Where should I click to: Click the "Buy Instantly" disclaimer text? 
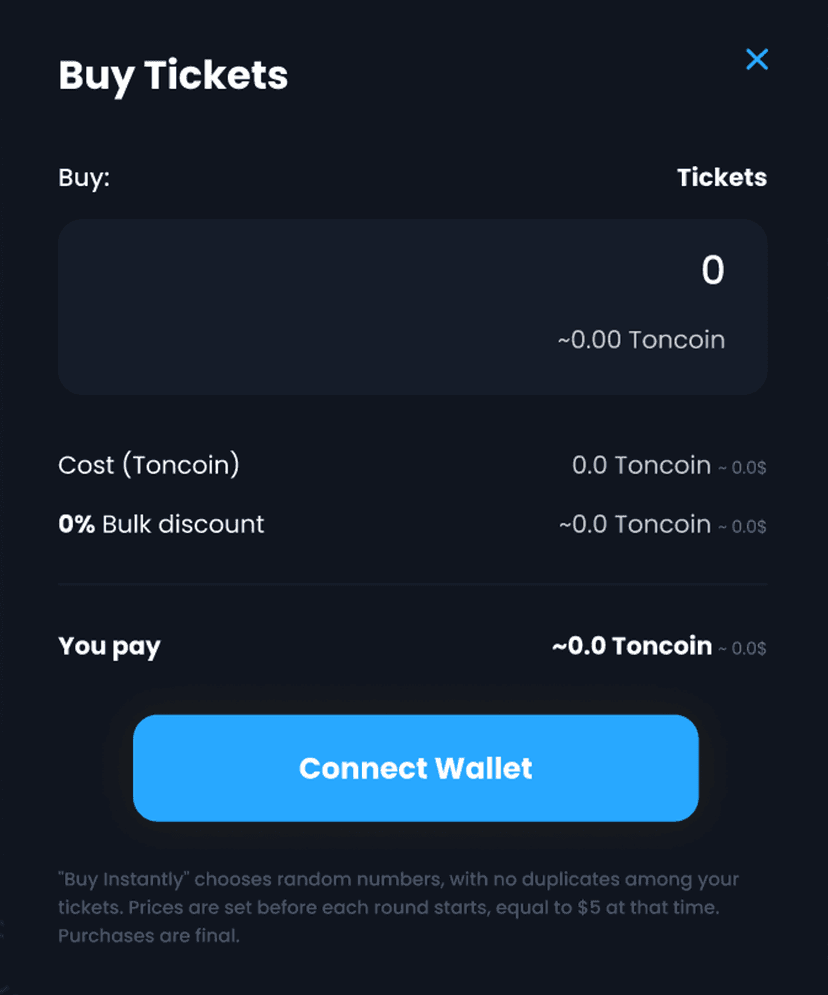pyautogui.click(x=398, y=880)
